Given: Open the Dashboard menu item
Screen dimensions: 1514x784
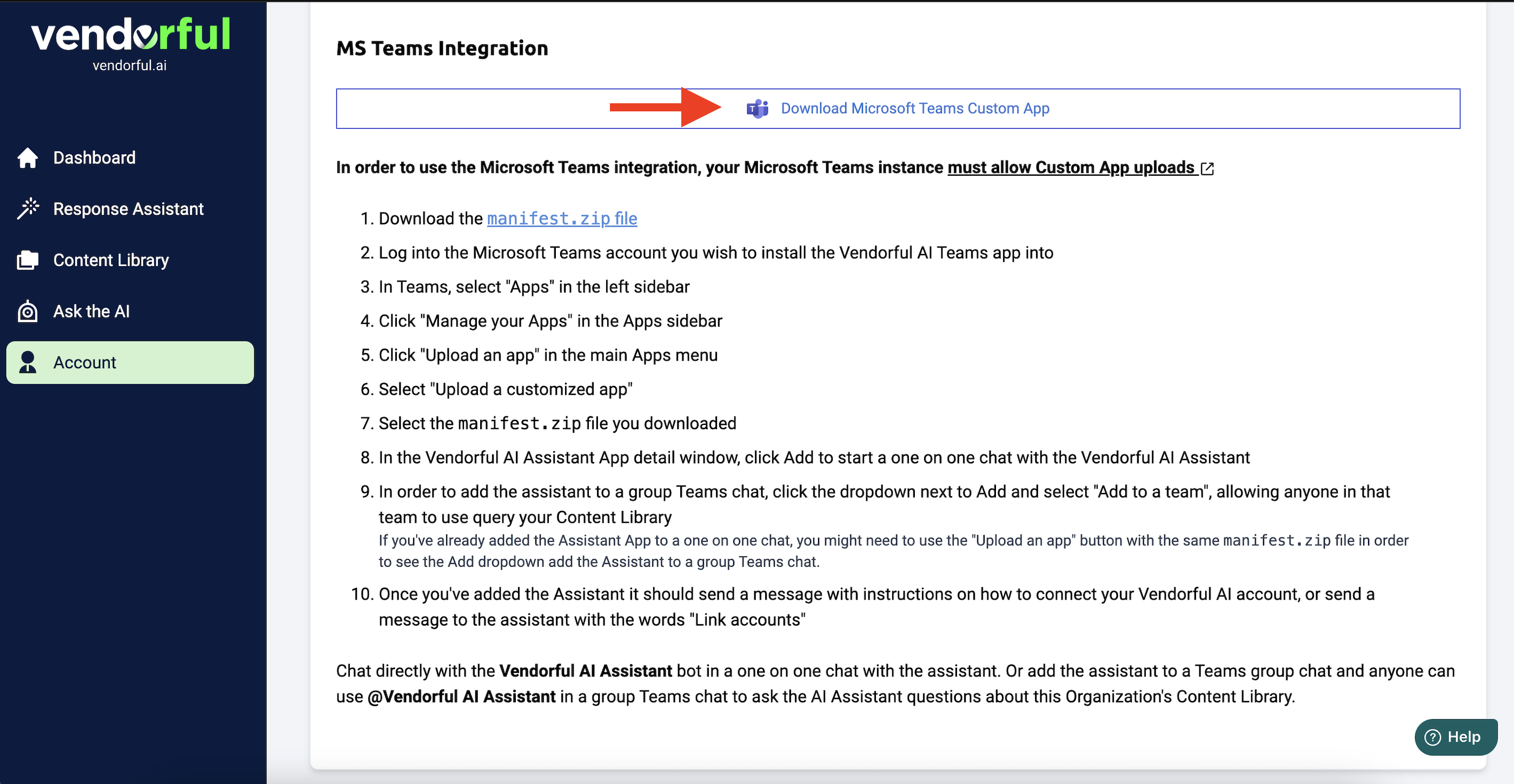Looking at the screenshot, I should pyautogui.click(x=94, y=157).
